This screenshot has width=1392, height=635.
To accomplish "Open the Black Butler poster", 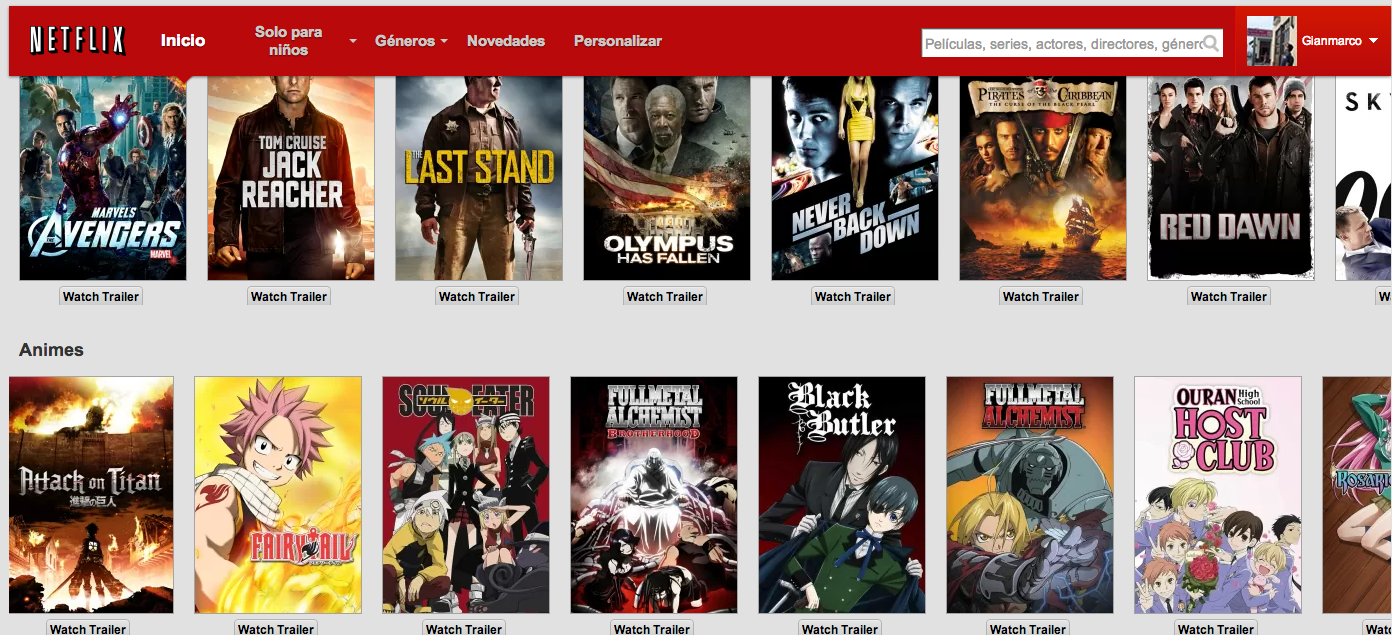I will (842, 495).
